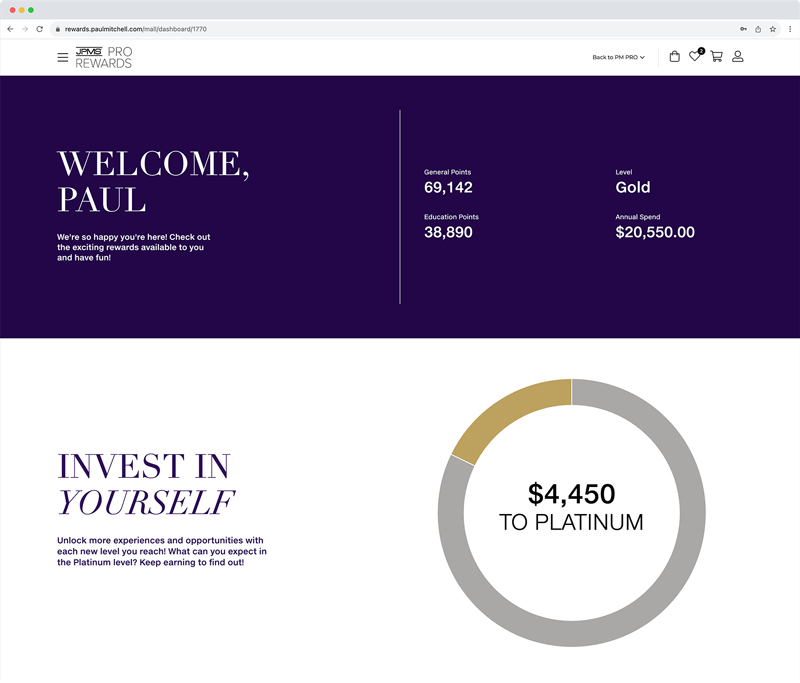Go back to the previous page

pos(10,29)
